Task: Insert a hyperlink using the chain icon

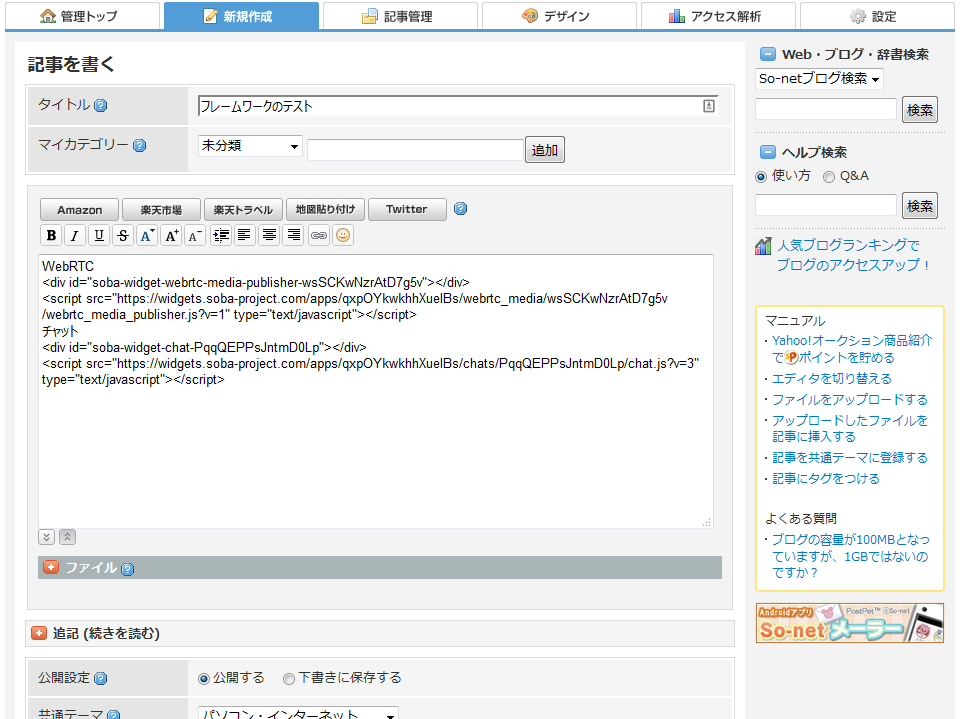Action: (319, 235)
